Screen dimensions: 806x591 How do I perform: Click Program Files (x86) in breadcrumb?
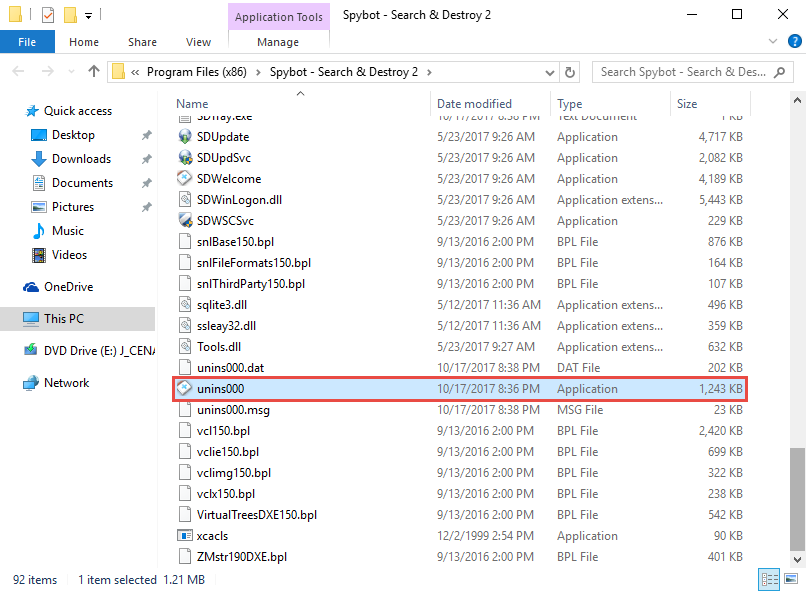tap(196, 72)
